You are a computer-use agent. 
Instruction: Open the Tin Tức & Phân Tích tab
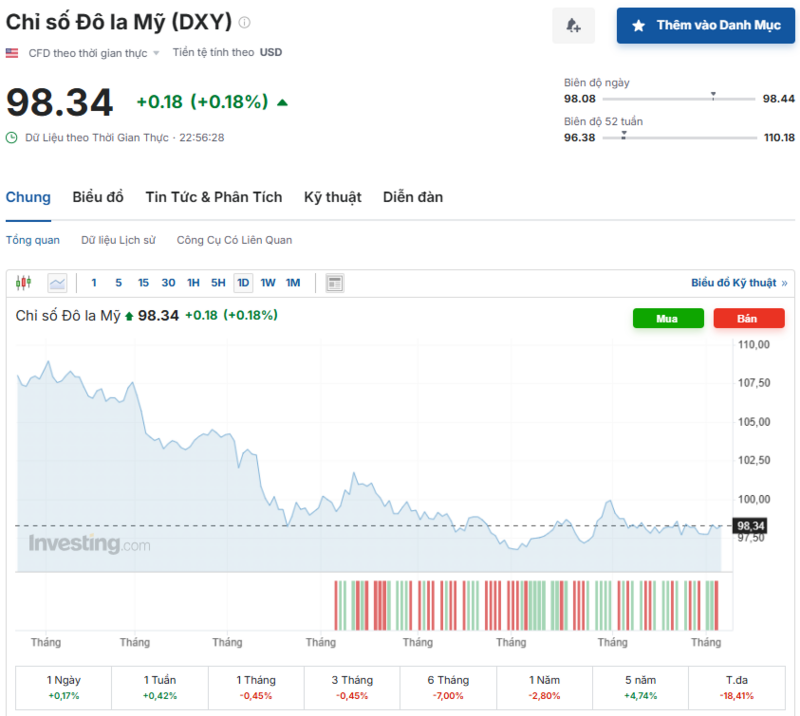coord(213,197)
